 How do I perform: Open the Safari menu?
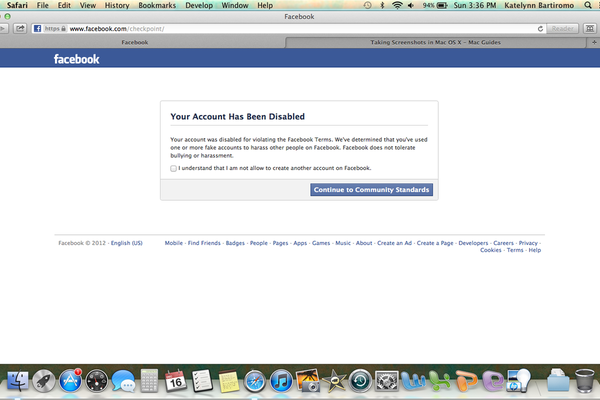click(x=17, y=5)
